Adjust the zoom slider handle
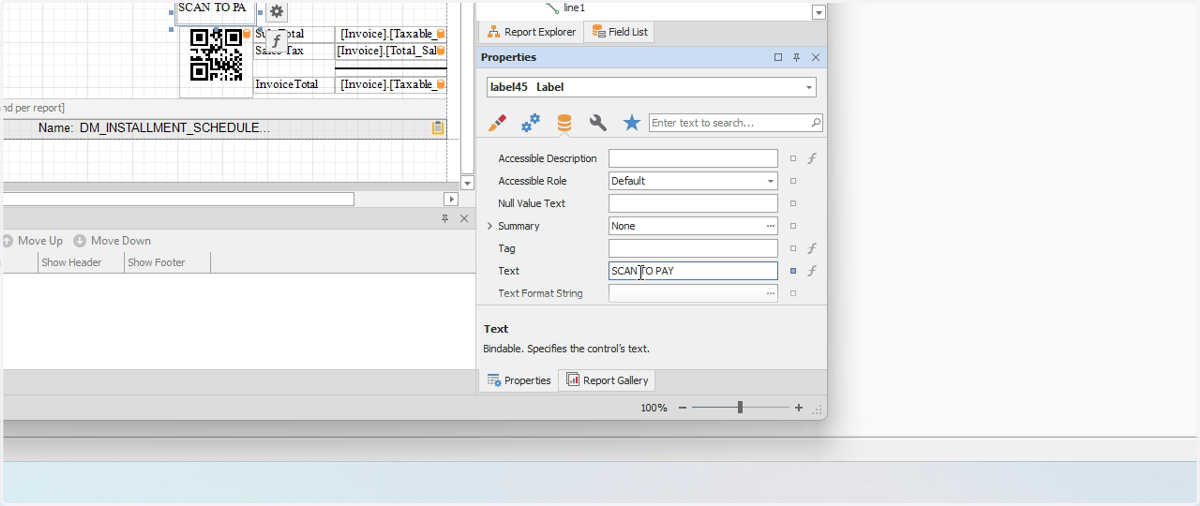The width and height of the screenshot is (1200, 506). point(740,408)
